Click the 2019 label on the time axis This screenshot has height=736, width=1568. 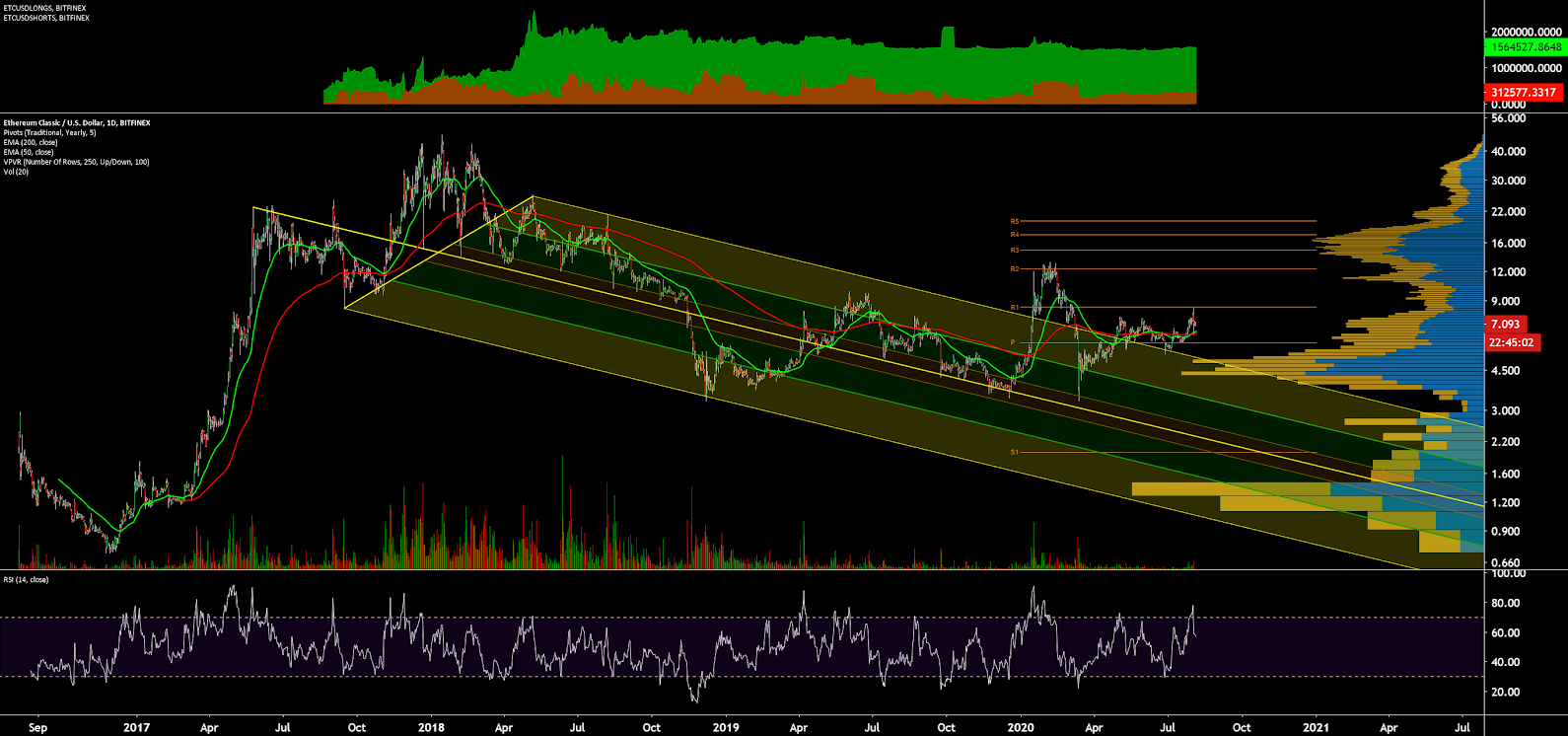pos(726,727)
